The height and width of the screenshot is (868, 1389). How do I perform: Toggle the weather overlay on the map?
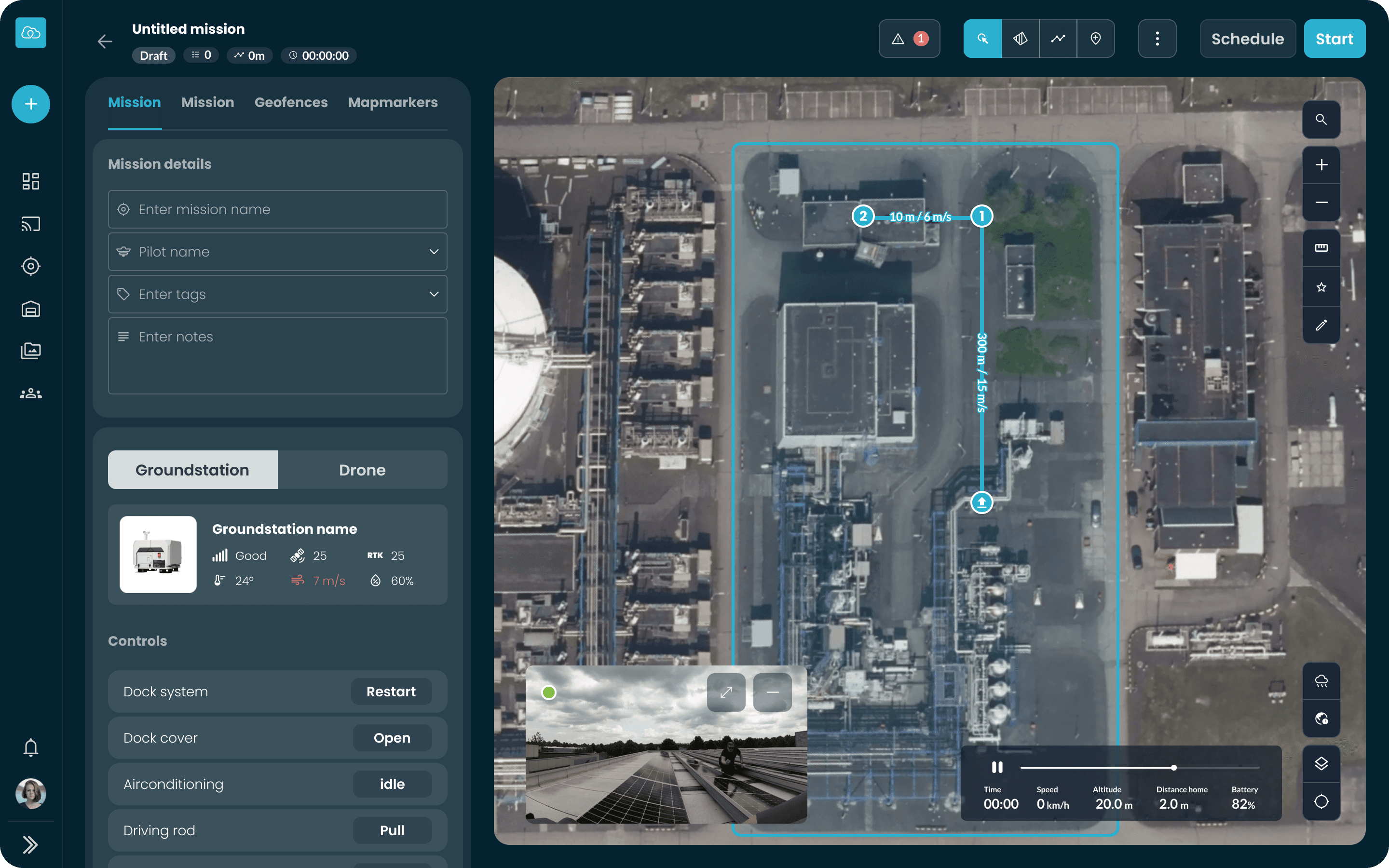click(1321, 681)
